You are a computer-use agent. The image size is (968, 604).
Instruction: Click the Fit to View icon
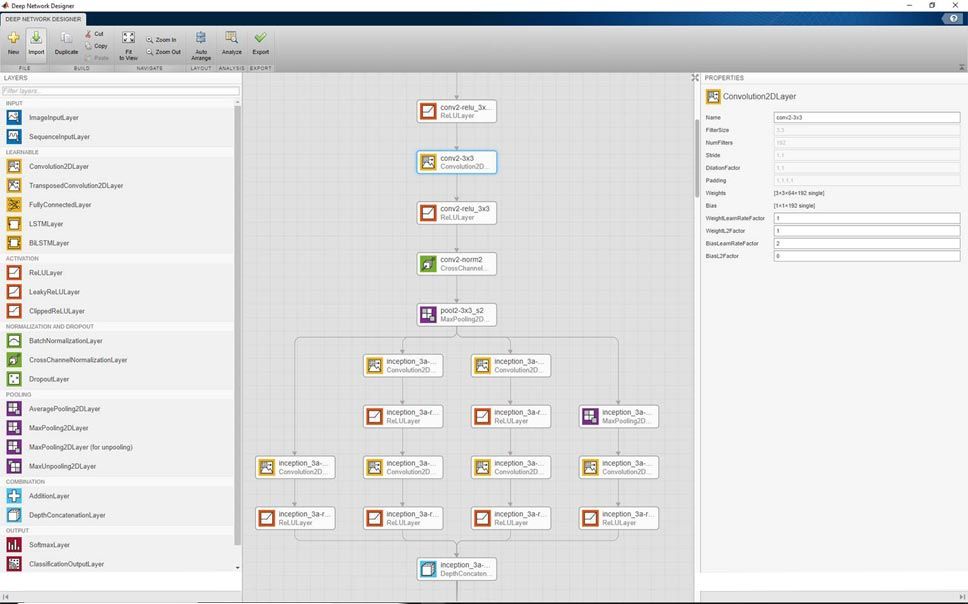point(128,43)
